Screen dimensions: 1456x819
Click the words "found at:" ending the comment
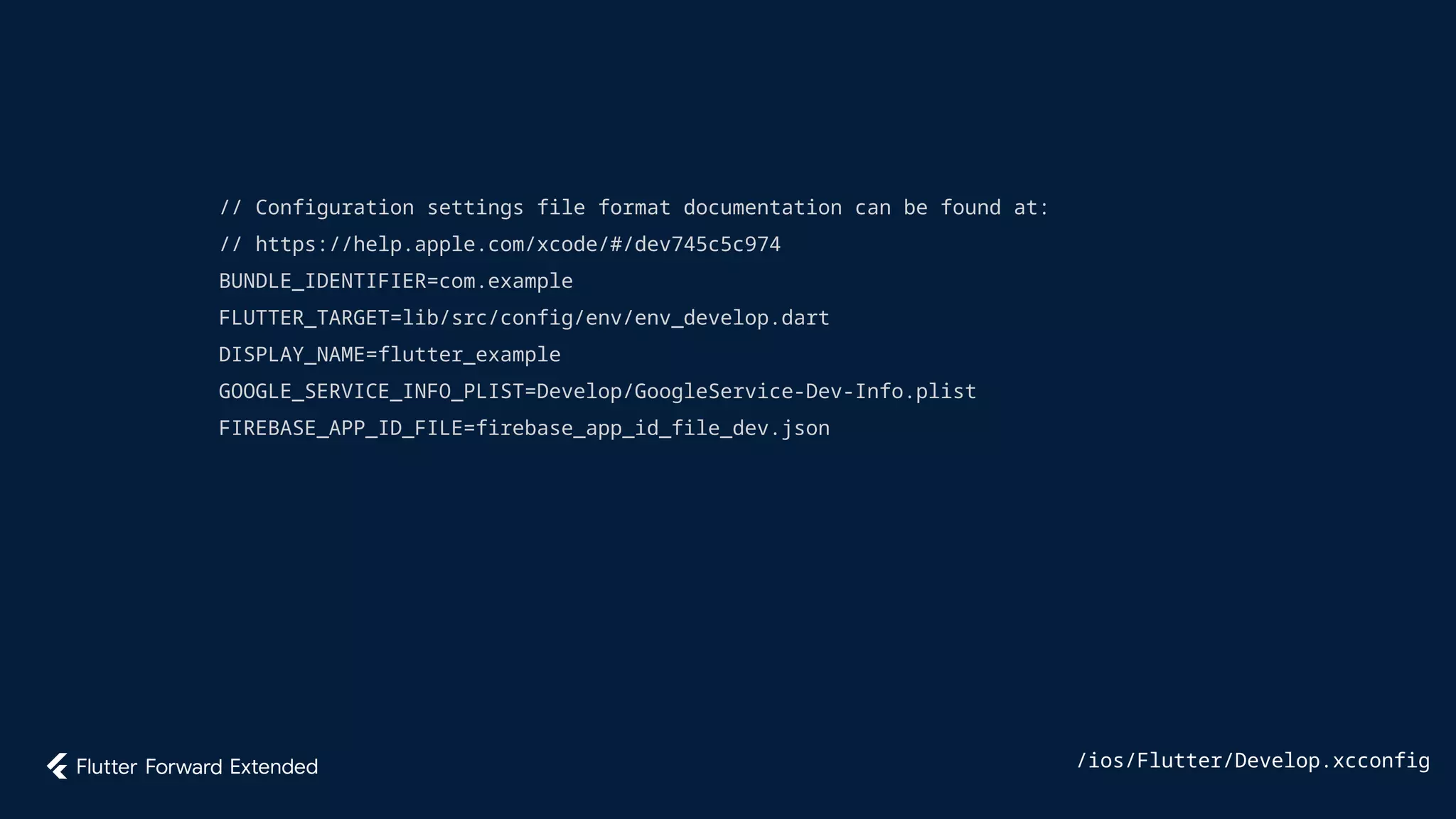tap(994, 208)
